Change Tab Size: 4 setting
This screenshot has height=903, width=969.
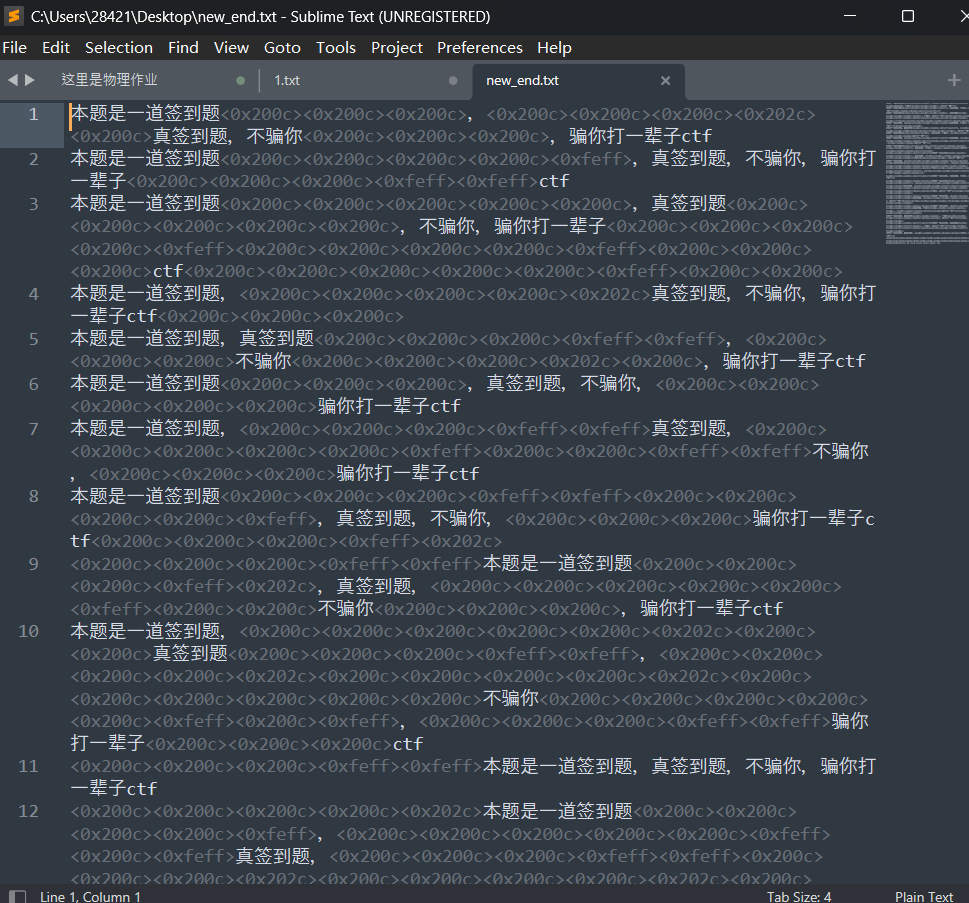point(798,896)
